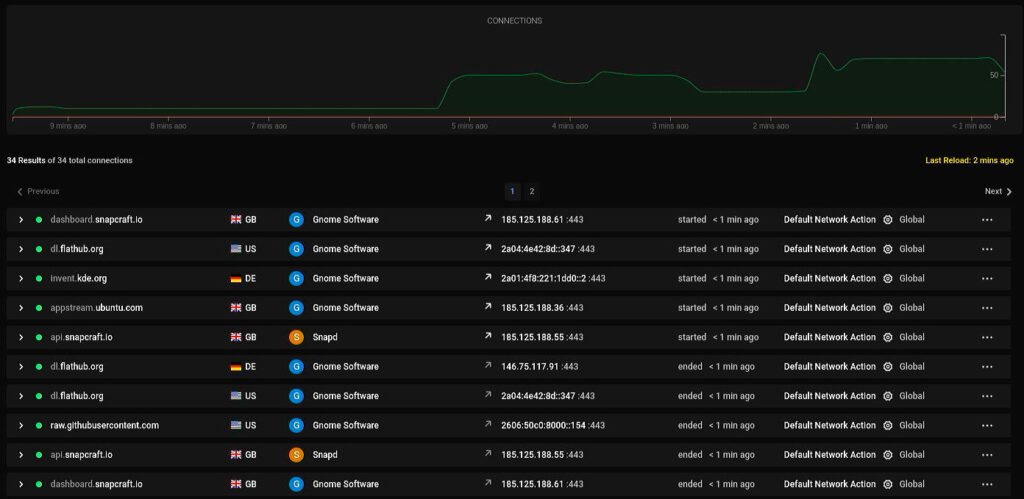Click Snapd app icon in started api.snapcraft.io row
The image size is (1024, 499).
296,337
